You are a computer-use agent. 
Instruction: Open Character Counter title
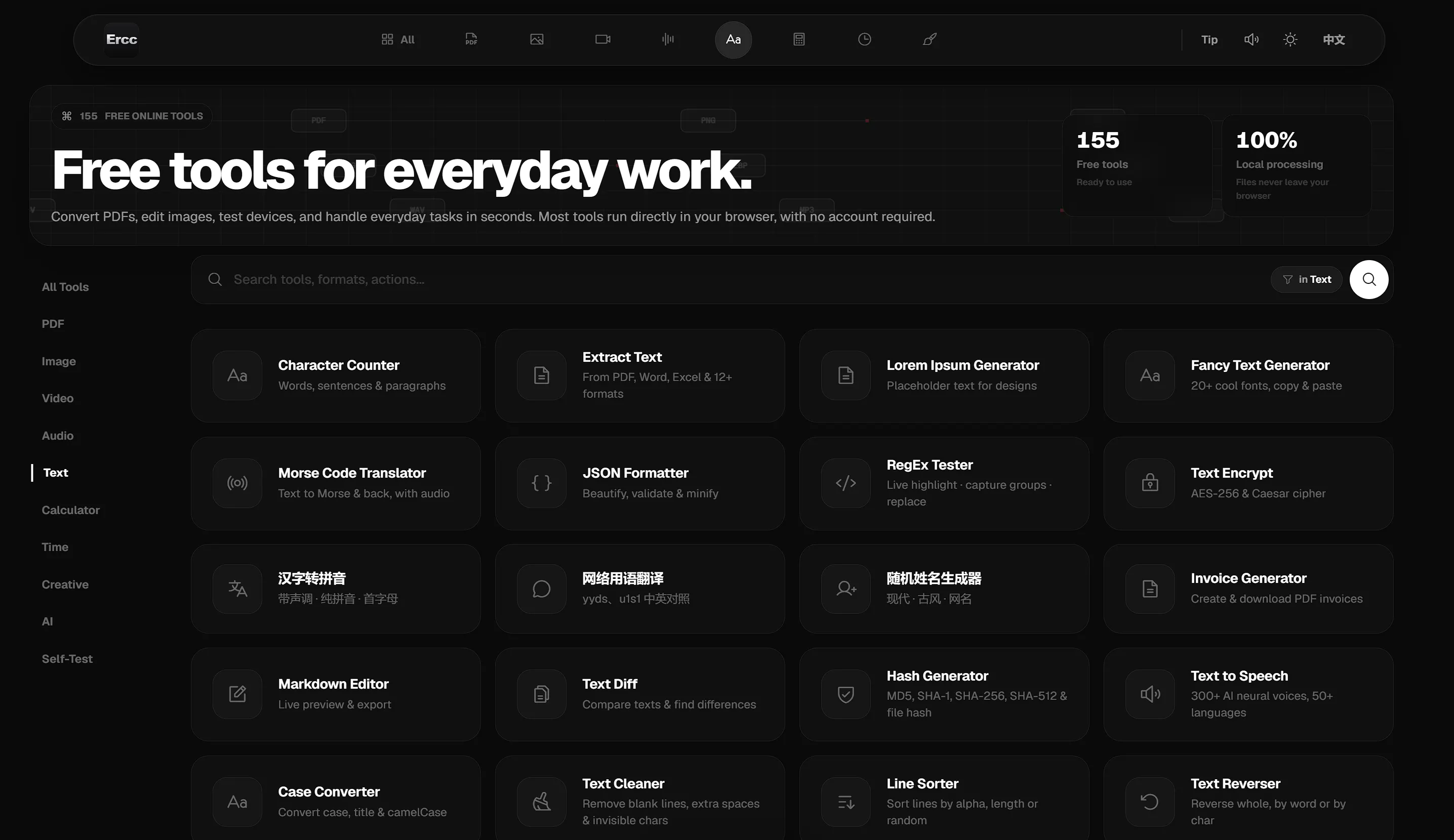[338, 365]
